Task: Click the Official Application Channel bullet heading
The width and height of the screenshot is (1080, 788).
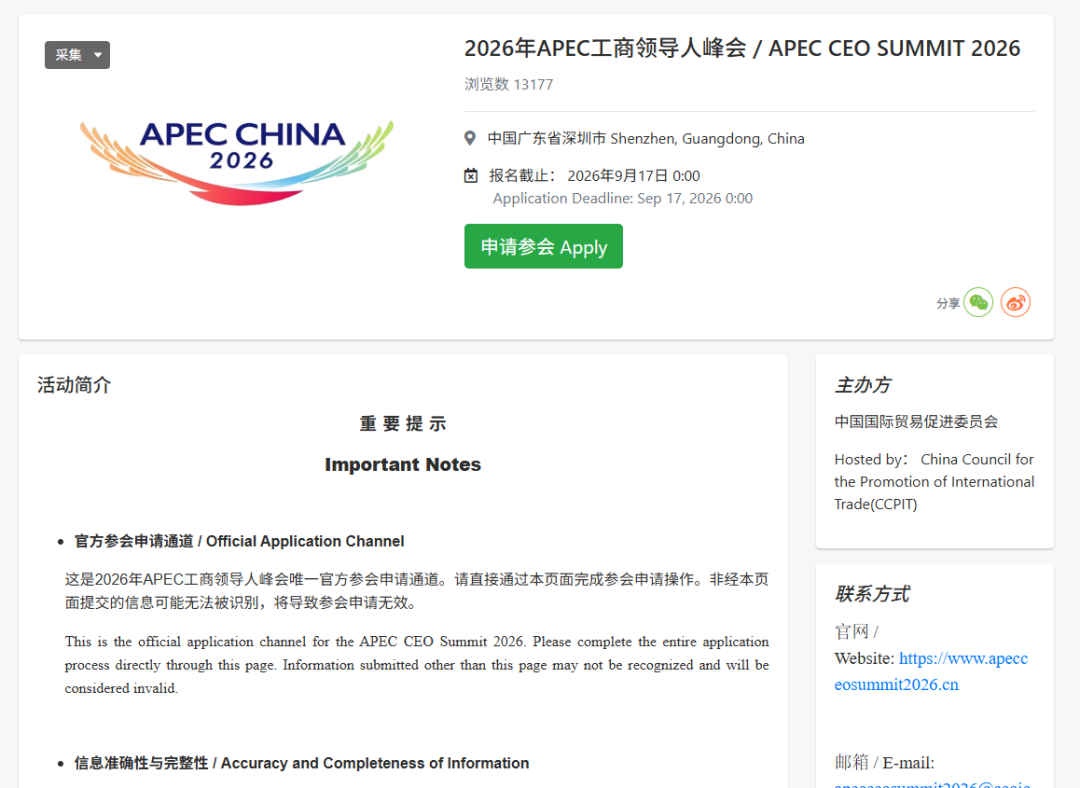Action: click(239, 541)
